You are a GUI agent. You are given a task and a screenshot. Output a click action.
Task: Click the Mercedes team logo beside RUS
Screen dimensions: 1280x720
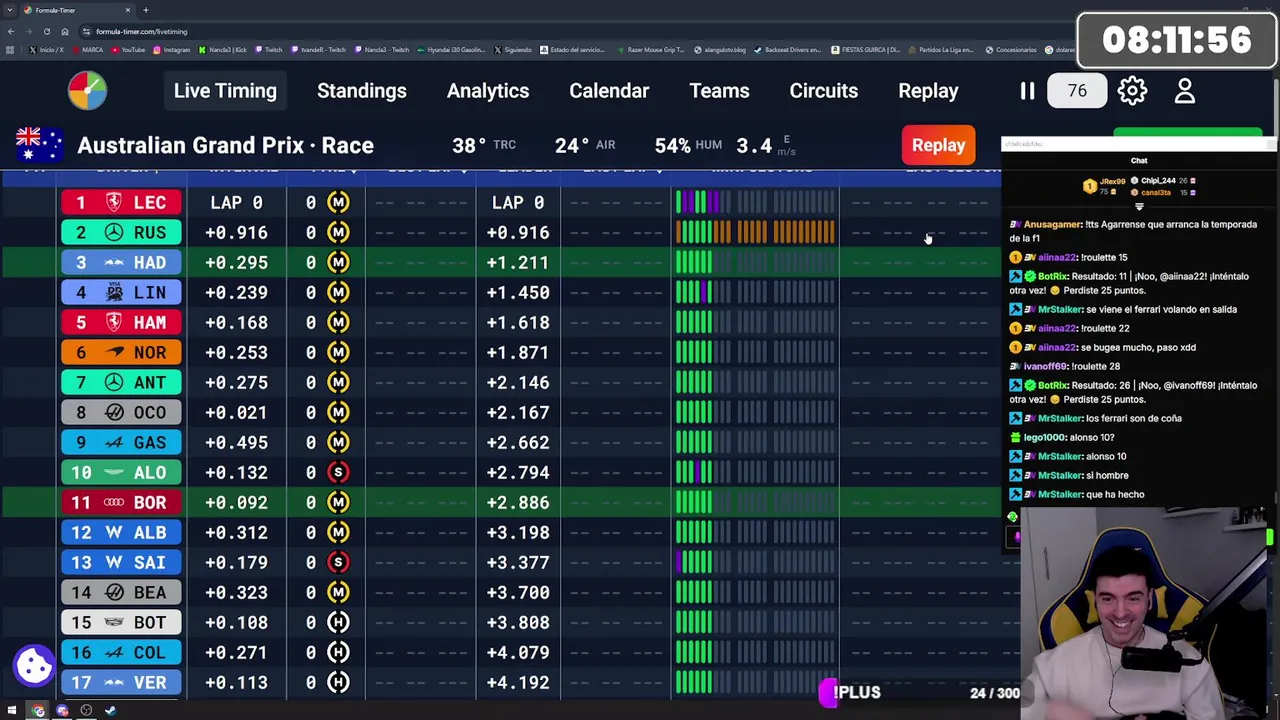(x=114, y=233)
